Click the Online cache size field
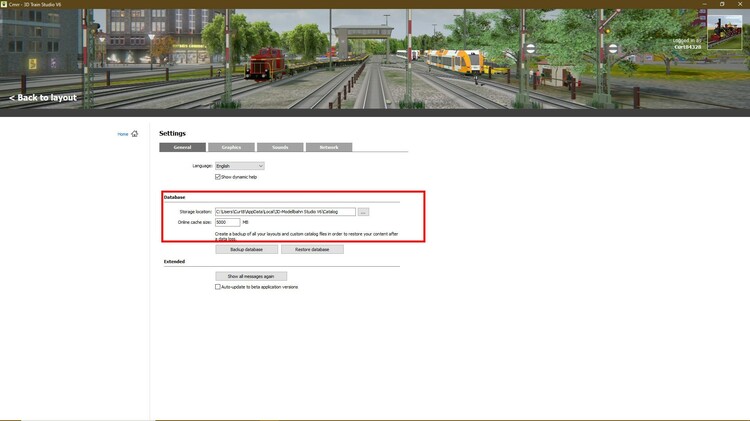Screen dimensions: 750x421 click(x=227, y=222)
